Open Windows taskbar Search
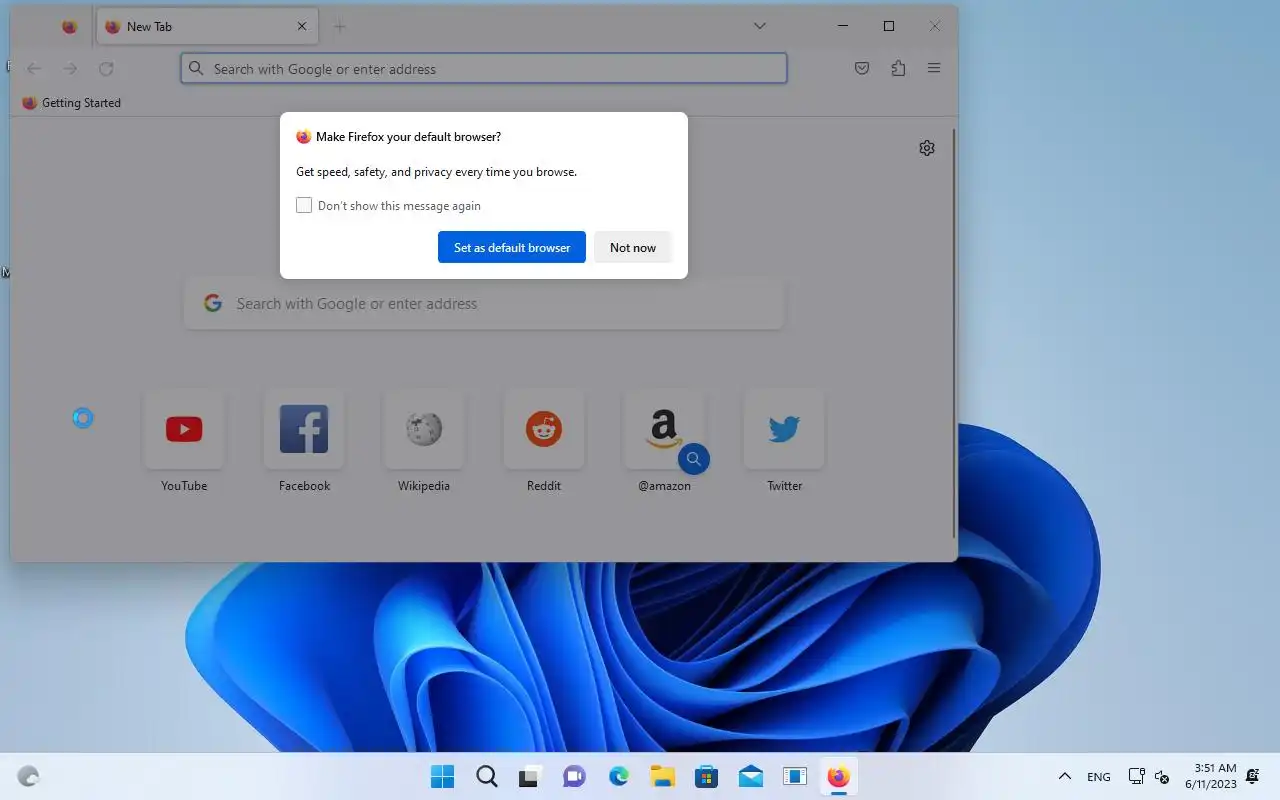The image size is (1280, 800). click(x=486, y=776)
